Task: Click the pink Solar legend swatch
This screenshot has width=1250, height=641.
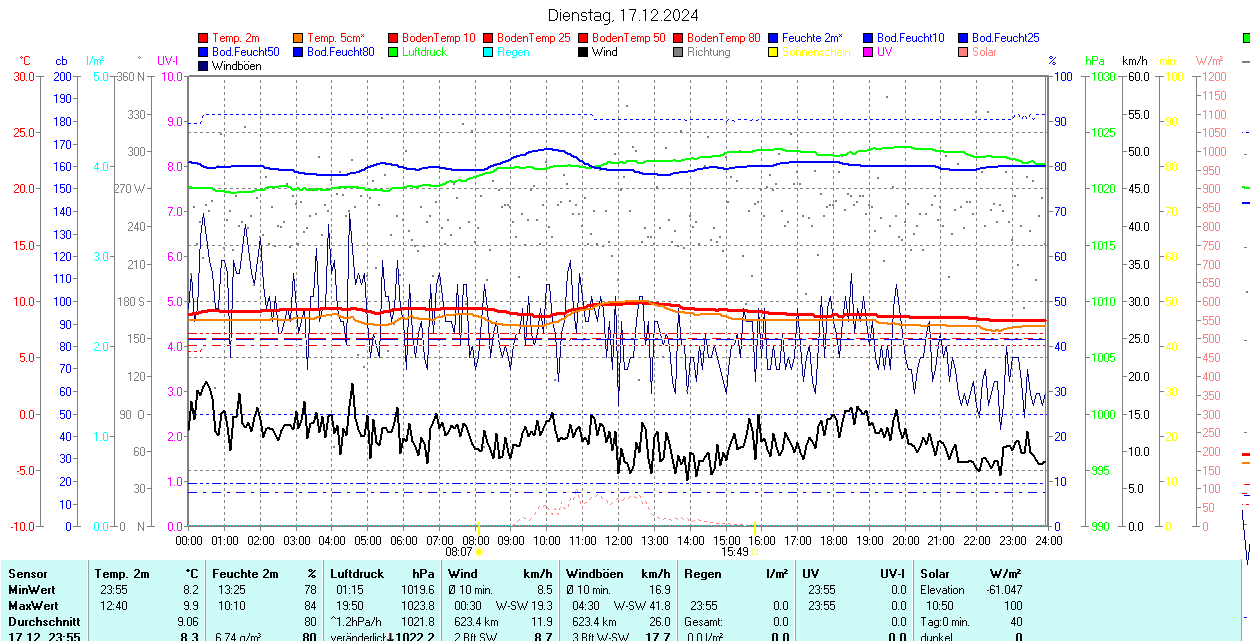Action: (x=964, y=52)
